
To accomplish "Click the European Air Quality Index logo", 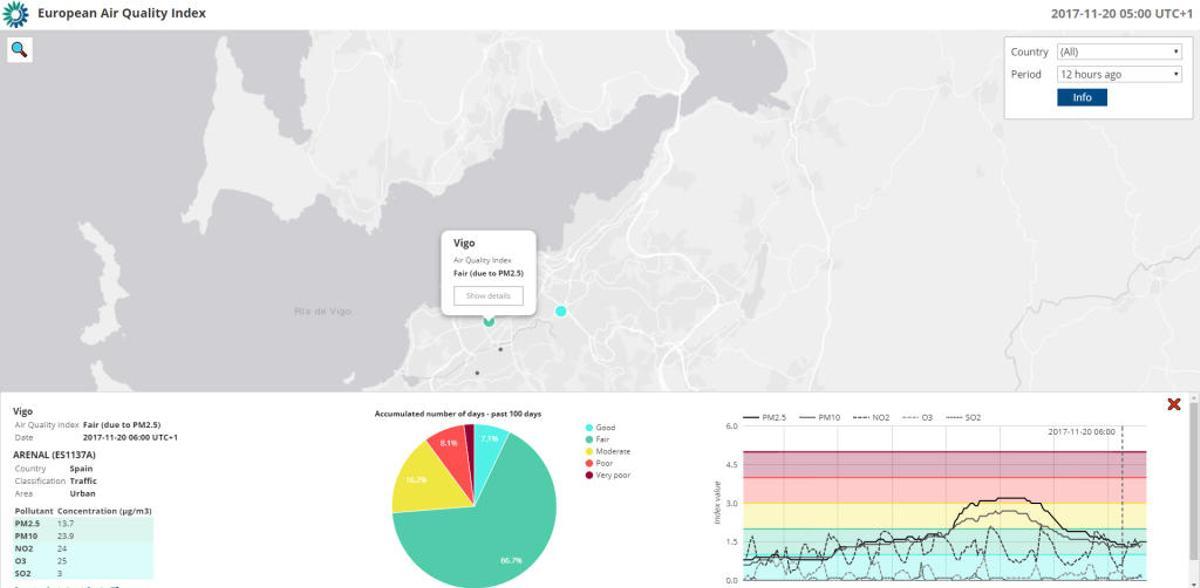I will click(x=14, y=14).
